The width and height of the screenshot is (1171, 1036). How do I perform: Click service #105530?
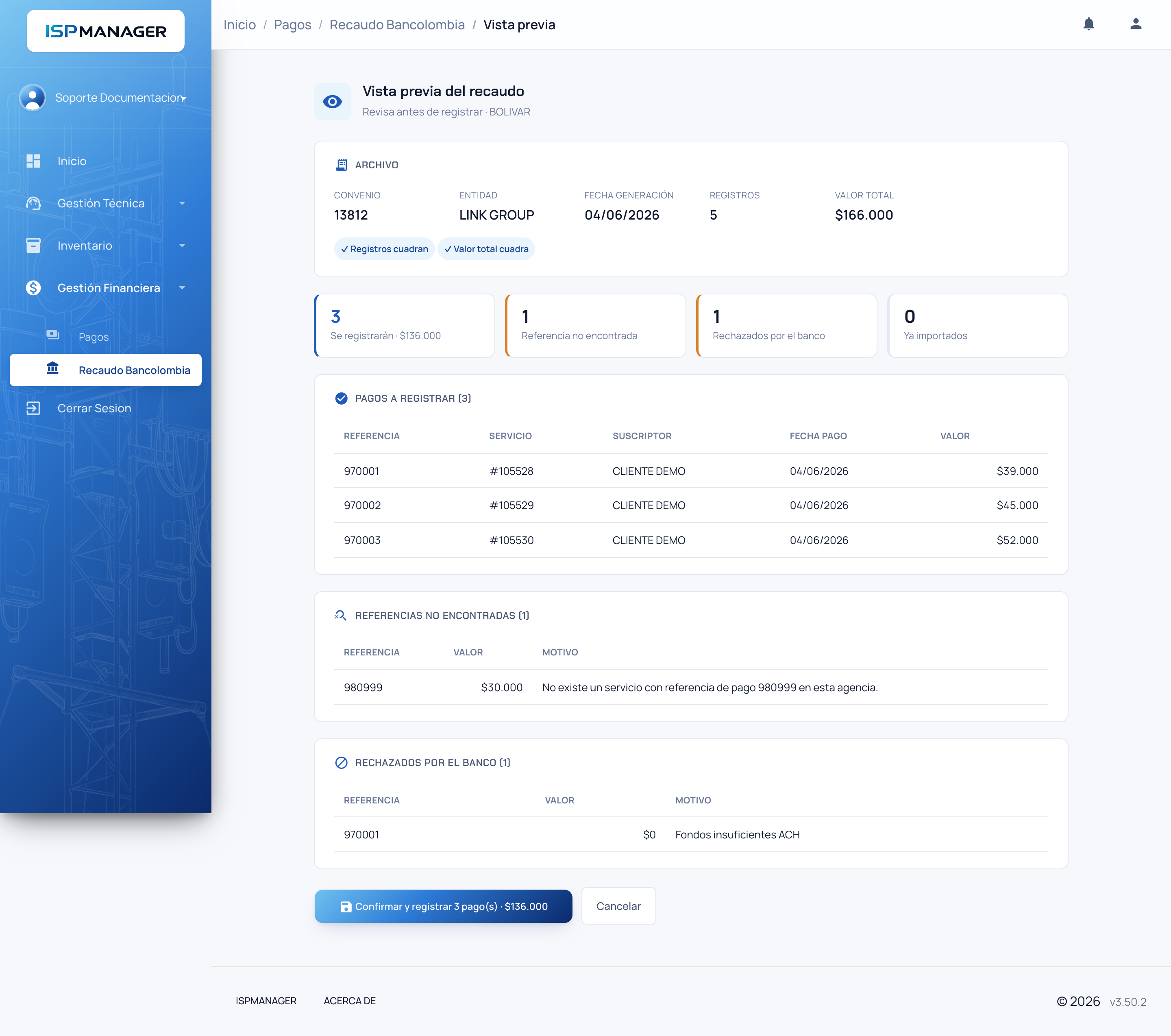511,540
